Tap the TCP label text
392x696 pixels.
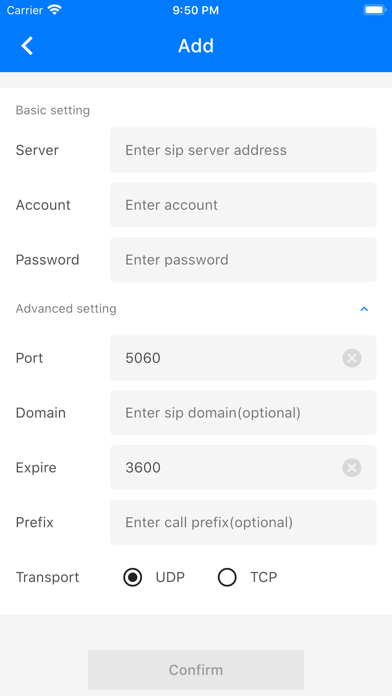[x=264, y=577]
